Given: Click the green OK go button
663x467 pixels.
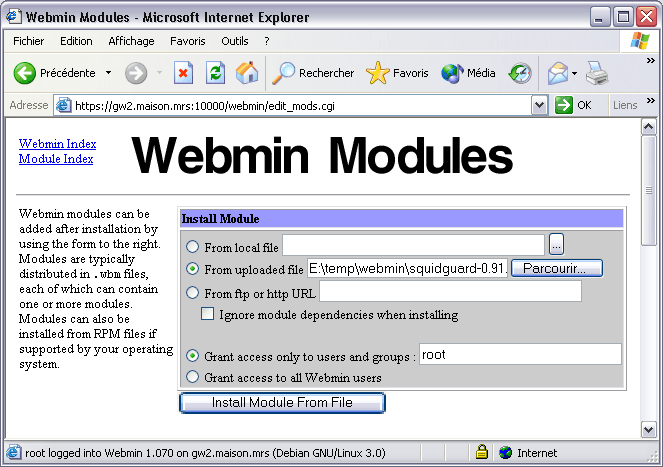Looking at the screenshot, I should pos(573,105).
